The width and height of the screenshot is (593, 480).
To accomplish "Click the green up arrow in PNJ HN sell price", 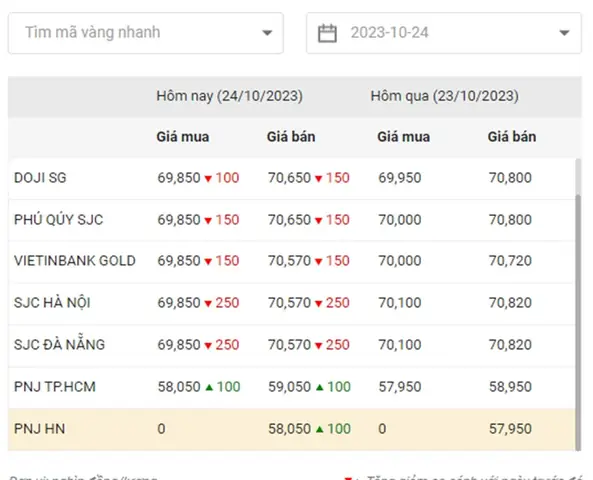I will tap(320, 429).
